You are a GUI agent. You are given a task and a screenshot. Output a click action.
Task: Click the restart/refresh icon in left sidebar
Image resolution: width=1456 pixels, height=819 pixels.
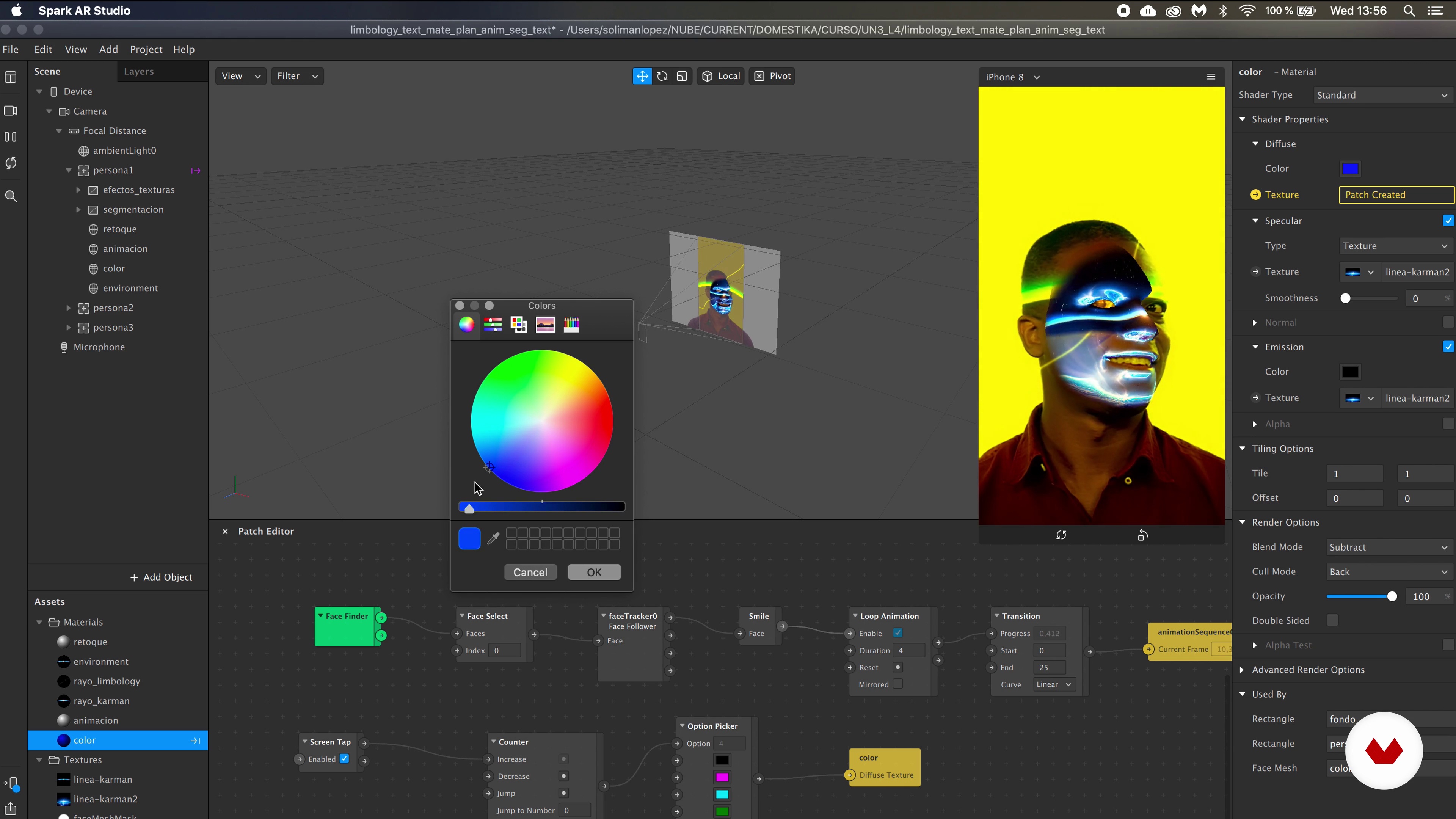click(11, 163)
